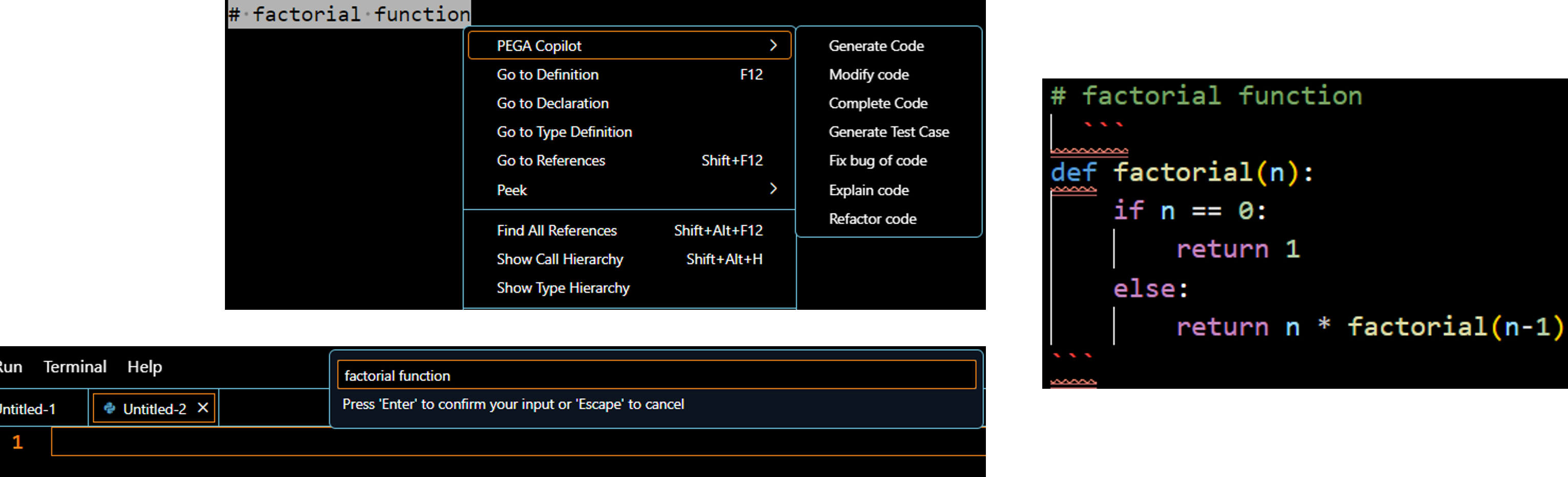This screenshot has height=477, width=1568.
Task: Close the Untitled-2 tab
Action: 203,408
